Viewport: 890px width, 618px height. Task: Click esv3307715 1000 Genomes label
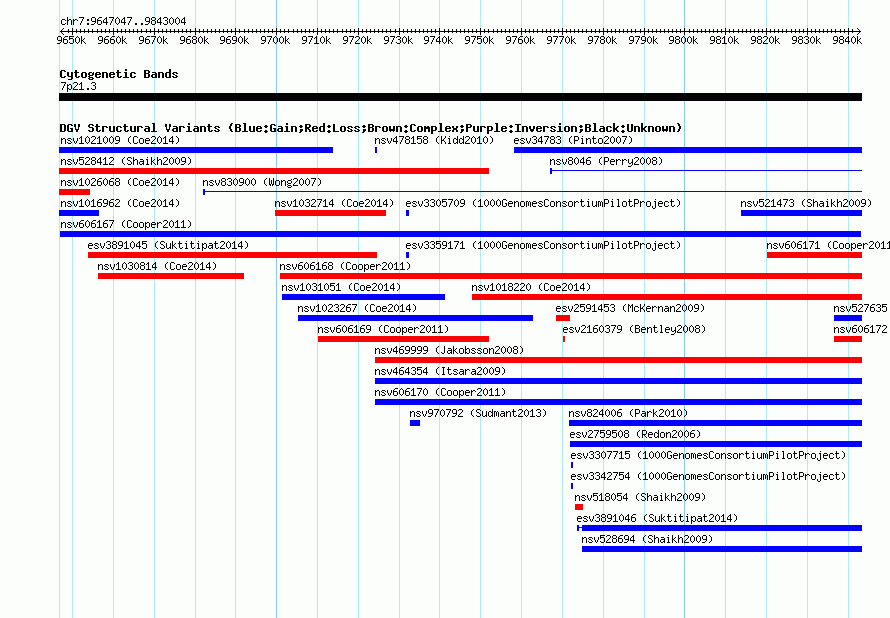(x=708, y=455)
